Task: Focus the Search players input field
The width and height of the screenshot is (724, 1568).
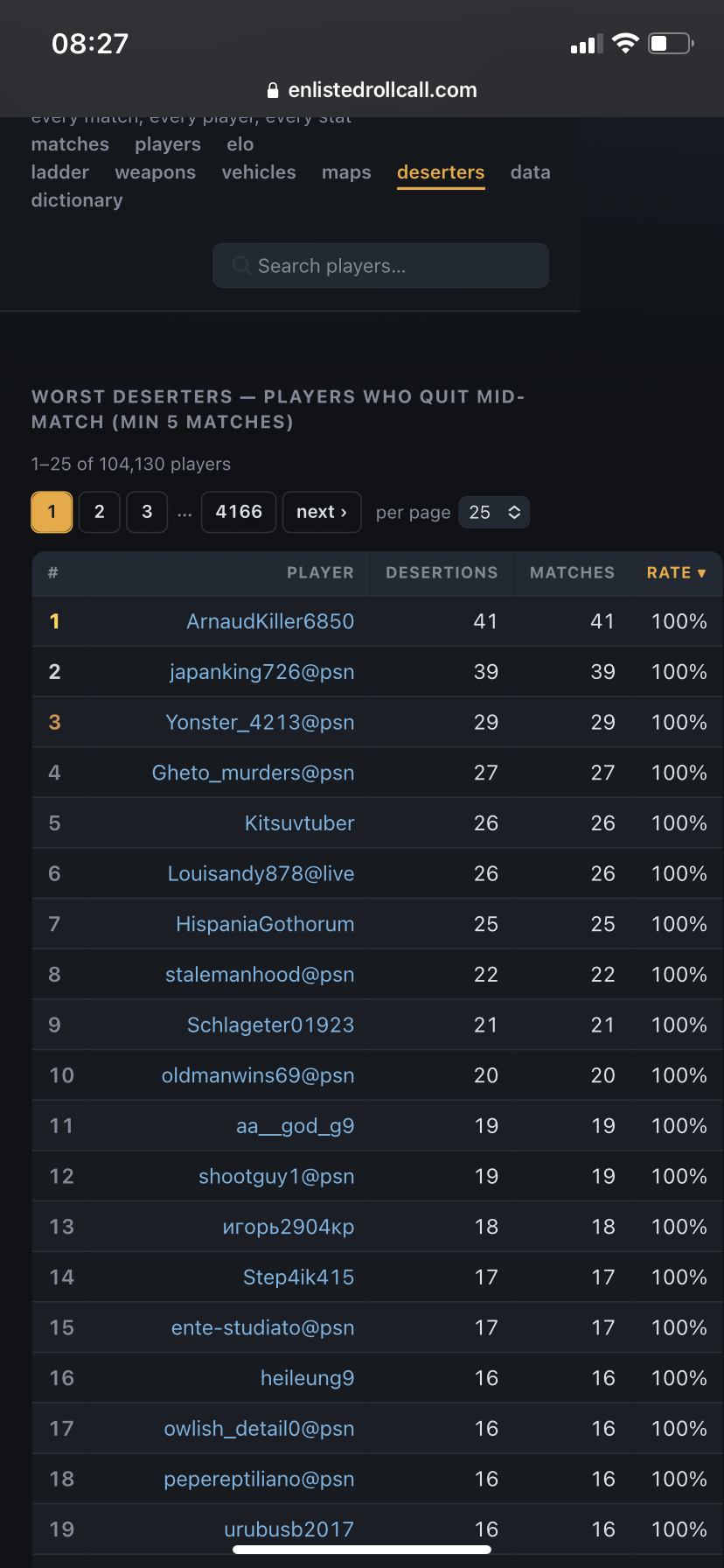Action: tap(380, 265)
